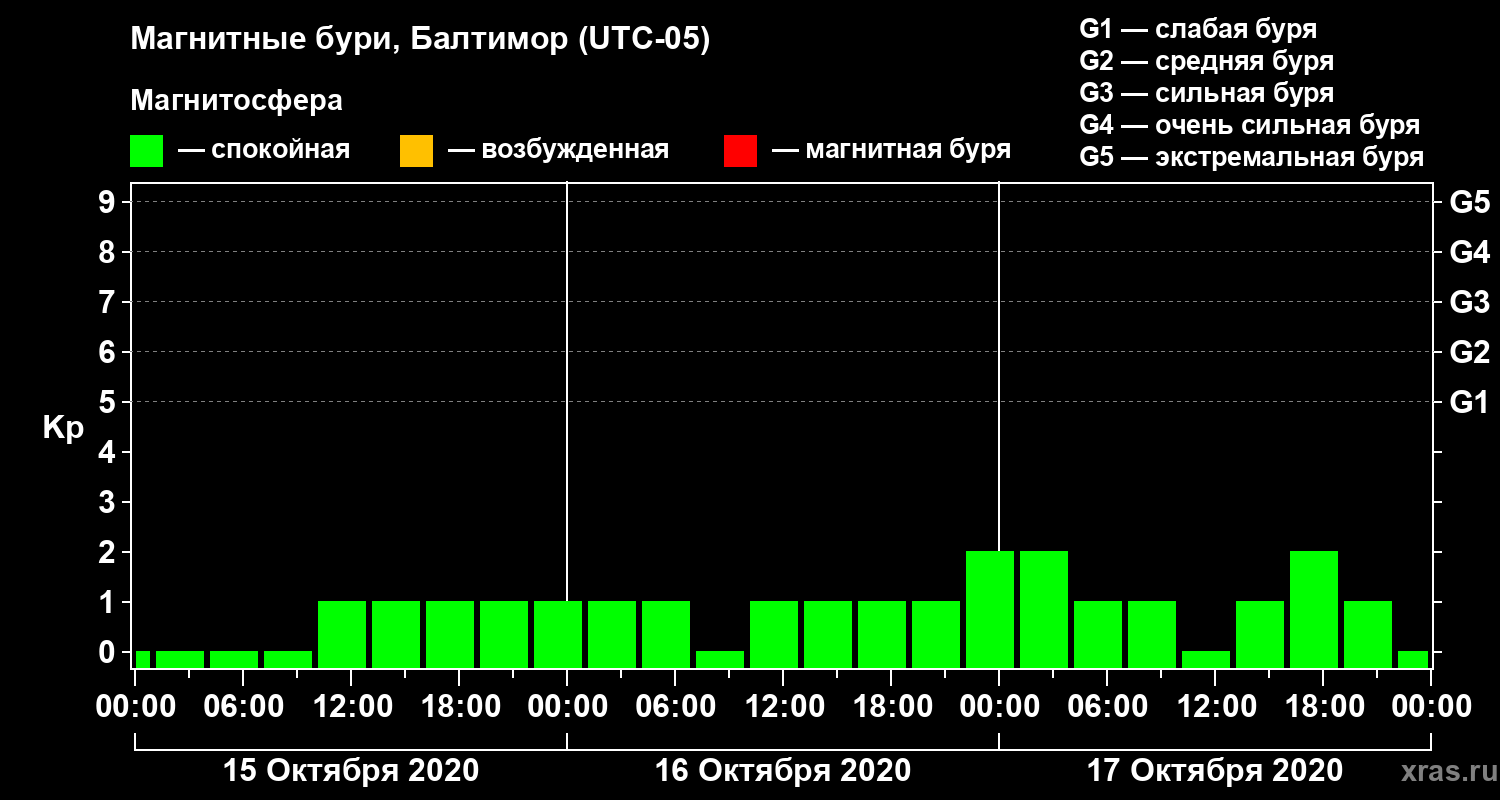Screen dimensions: 1500x800
Task: Click the G1 label on right axis
Action: (1469, 402)
